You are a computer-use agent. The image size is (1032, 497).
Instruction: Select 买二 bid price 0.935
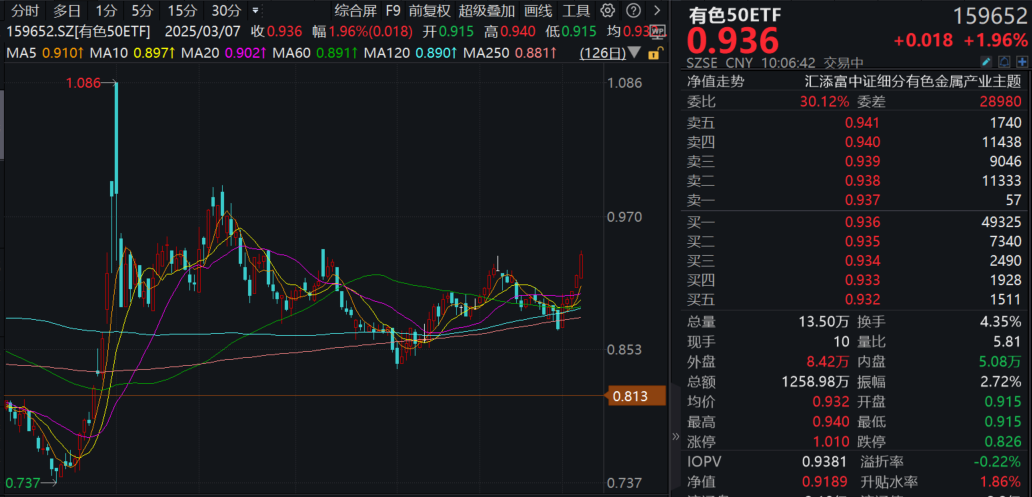point(862,241)
